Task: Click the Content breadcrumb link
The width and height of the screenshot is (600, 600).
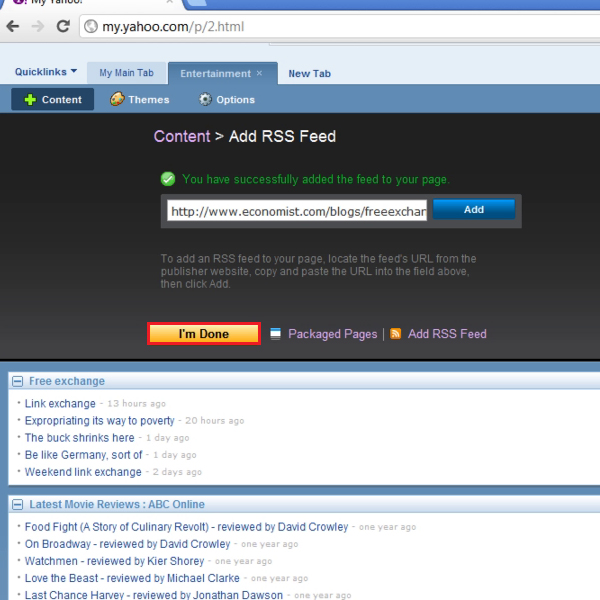Action: [182, 137]
